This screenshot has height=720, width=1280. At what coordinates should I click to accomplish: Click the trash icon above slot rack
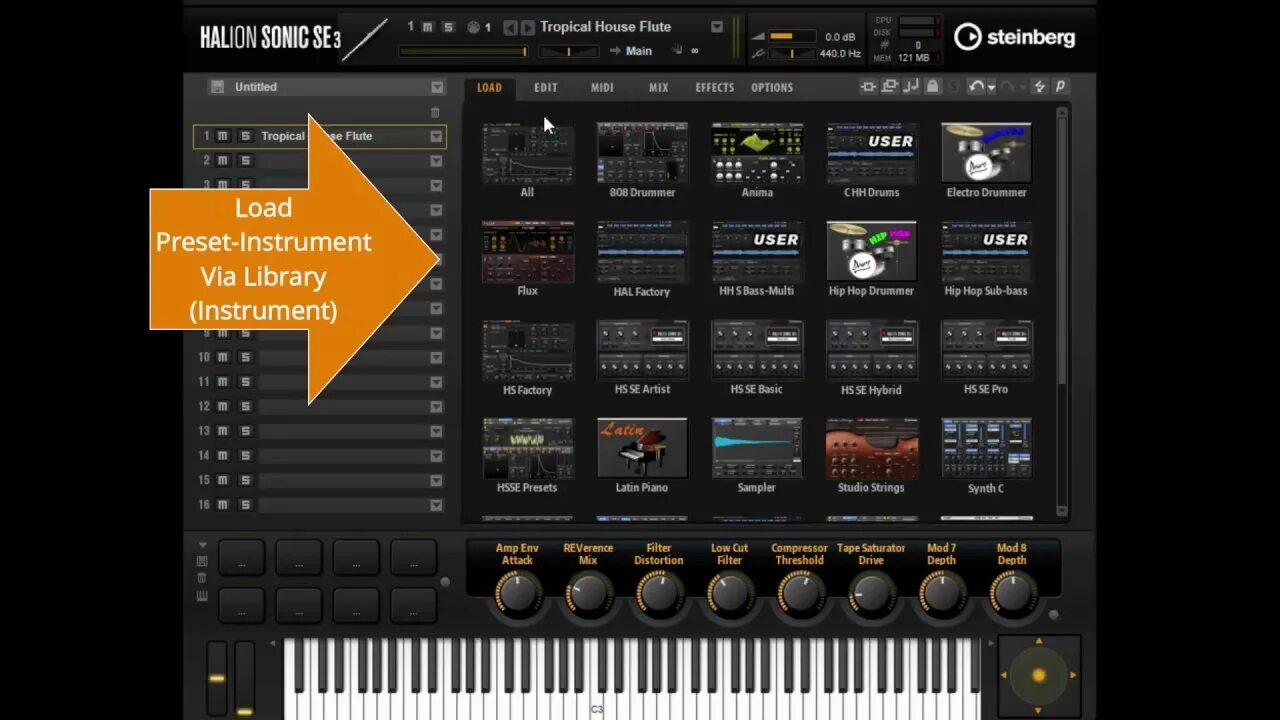point(435,113)
